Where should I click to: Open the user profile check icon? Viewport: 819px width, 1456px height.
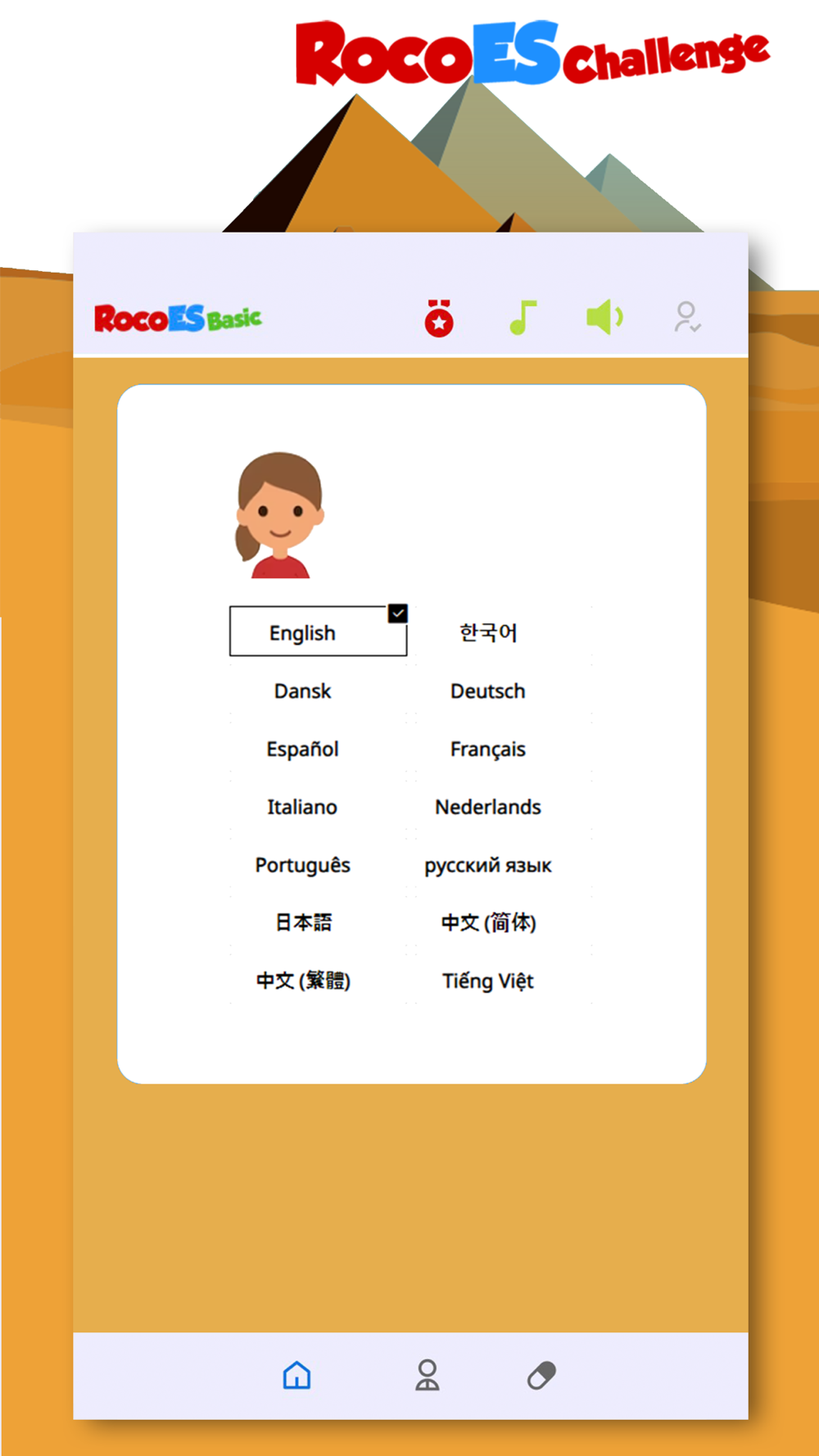click(687, 317)
